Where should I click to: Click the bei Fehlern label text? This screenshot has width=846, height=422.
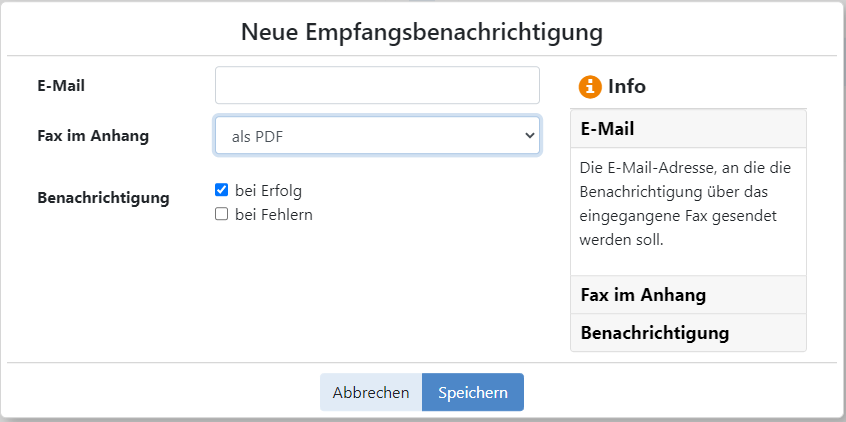click(274, 215)
